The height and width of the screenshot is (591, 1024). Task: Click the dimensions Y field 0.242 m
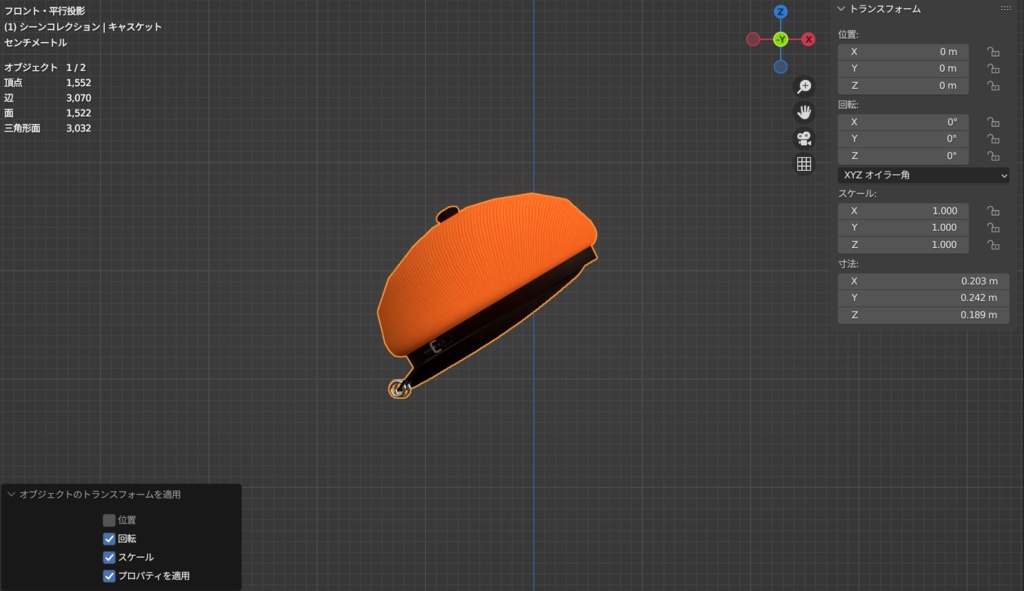click(x=923, y=298)
